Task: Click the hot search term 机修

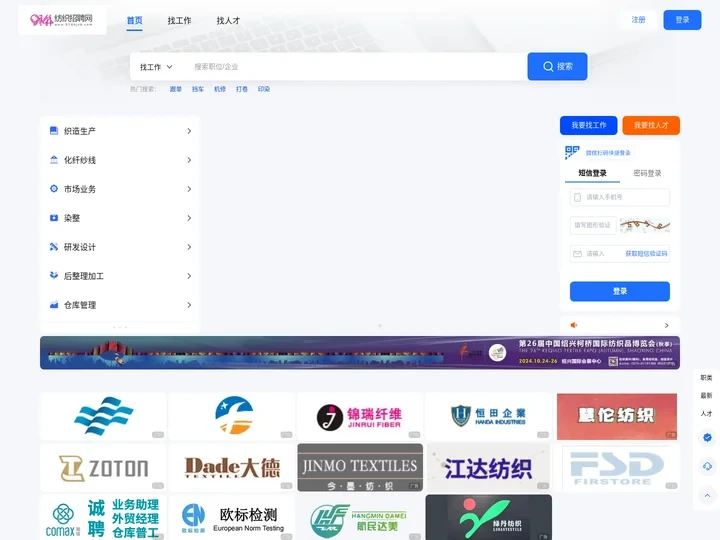Action: click(x=220, y=89)
